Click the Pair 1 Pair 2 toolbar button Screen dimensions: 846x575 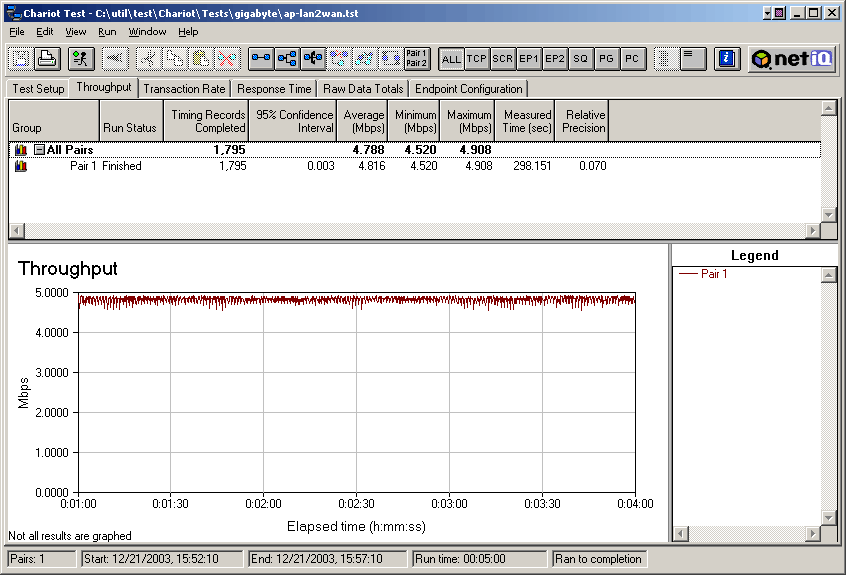(x=417, y=58)
